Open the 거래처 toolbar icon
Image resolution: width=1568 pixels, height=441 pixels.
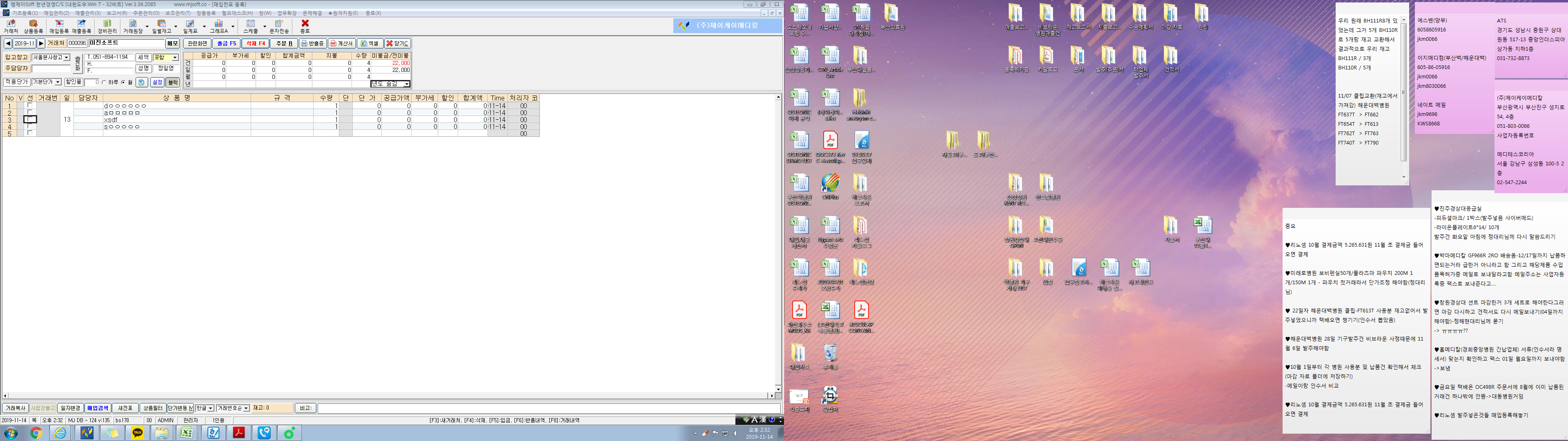(x=10, y=27)
